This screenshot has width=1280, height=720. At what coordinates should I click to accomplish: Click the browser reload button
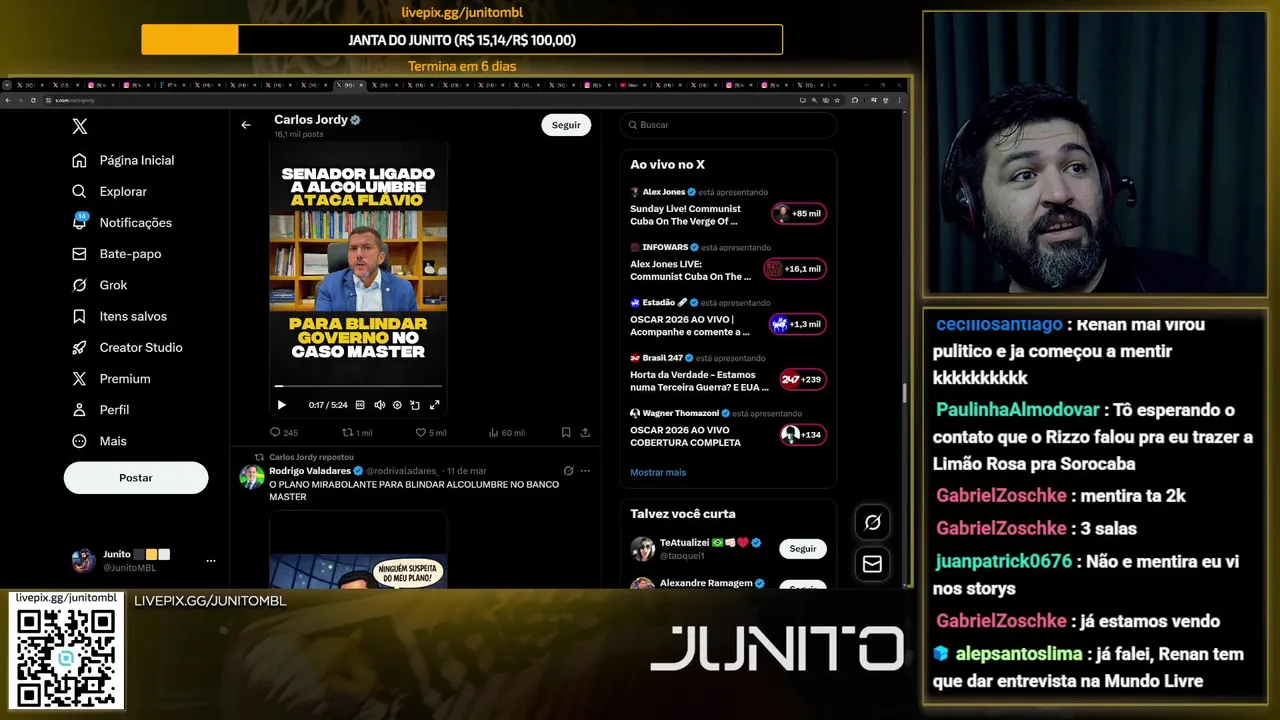click(x=33, y=100)
